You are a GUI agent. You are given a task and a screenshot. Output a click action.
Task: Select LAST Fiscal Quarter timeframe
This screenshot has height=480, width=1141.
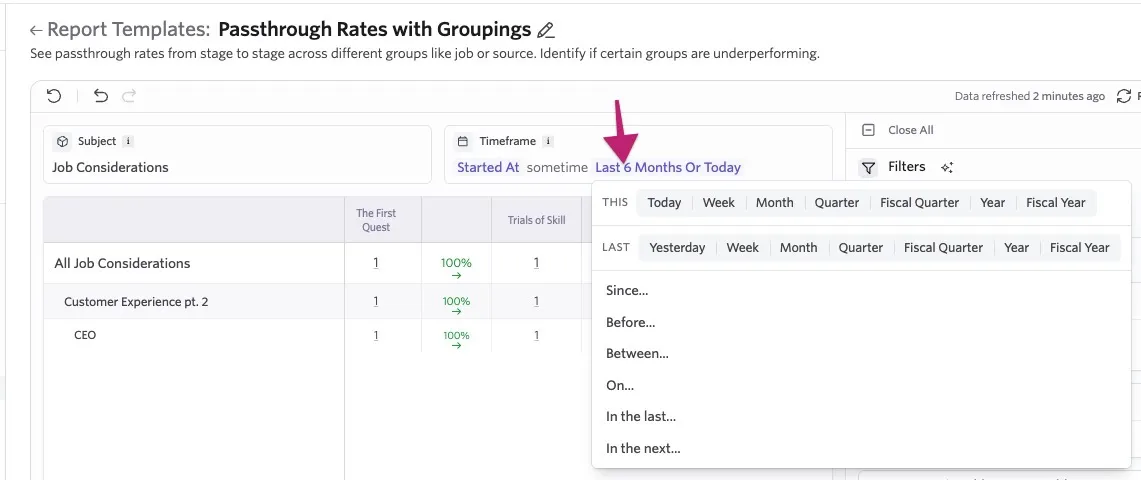pos(943,248)
